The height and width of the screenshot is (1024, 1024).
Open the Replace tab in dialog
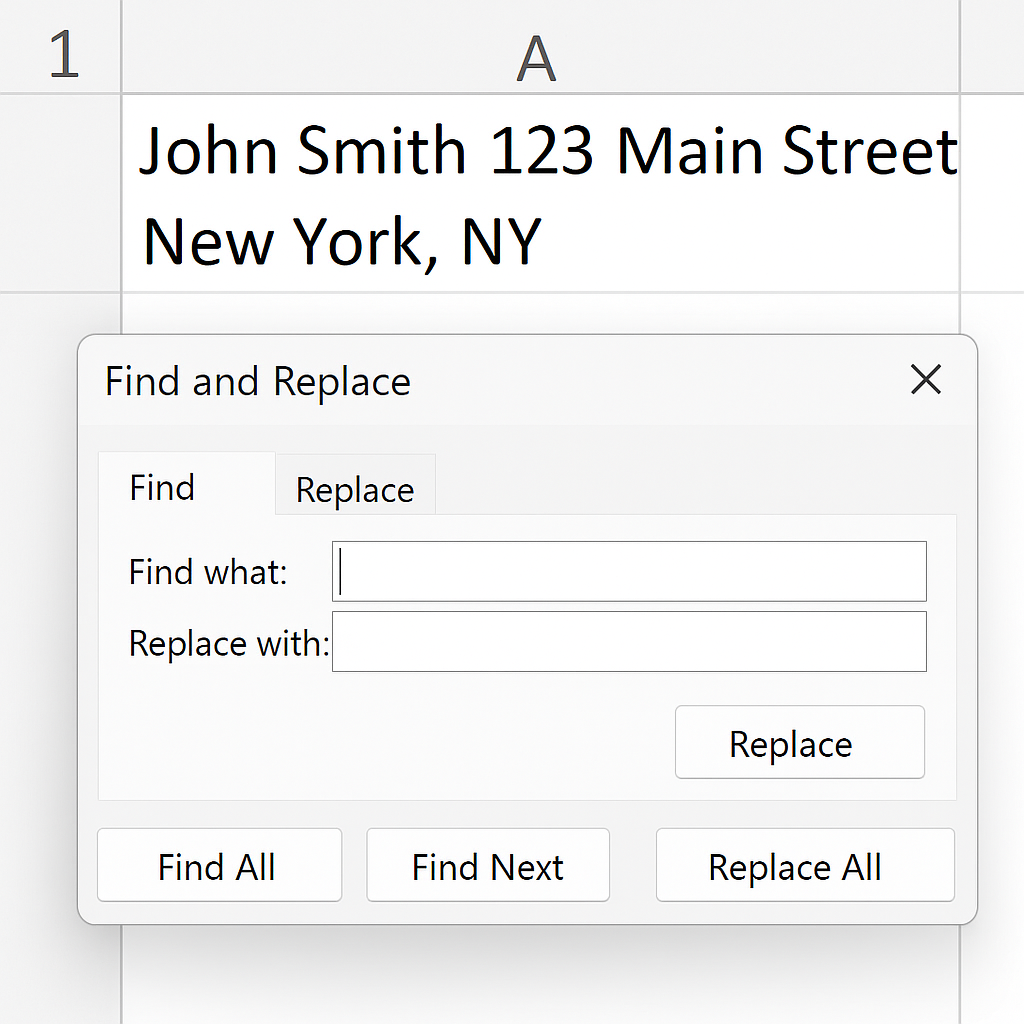tap(355, 490)
